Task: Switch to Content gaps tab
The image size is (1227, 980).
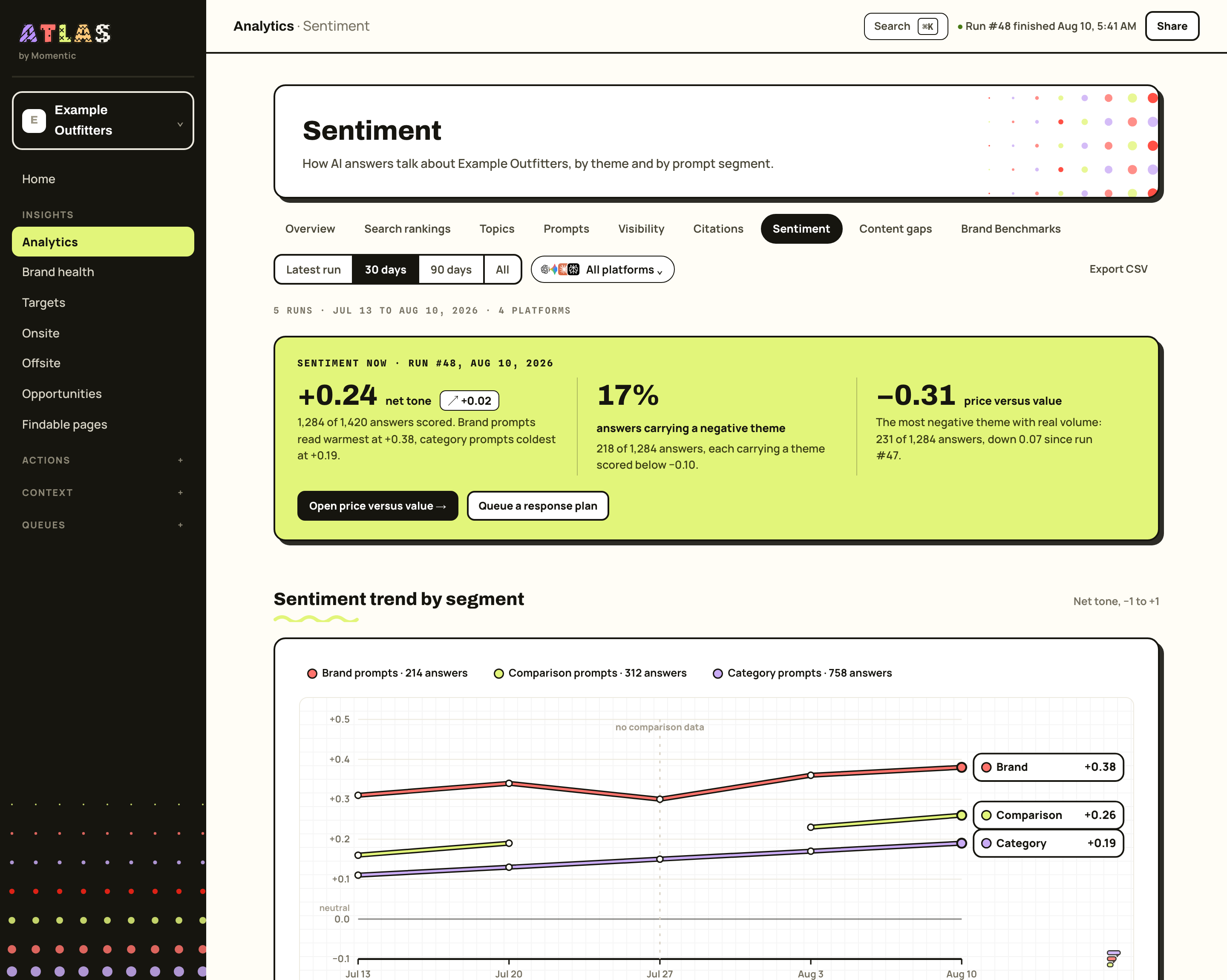Action: tap(896, 229)
